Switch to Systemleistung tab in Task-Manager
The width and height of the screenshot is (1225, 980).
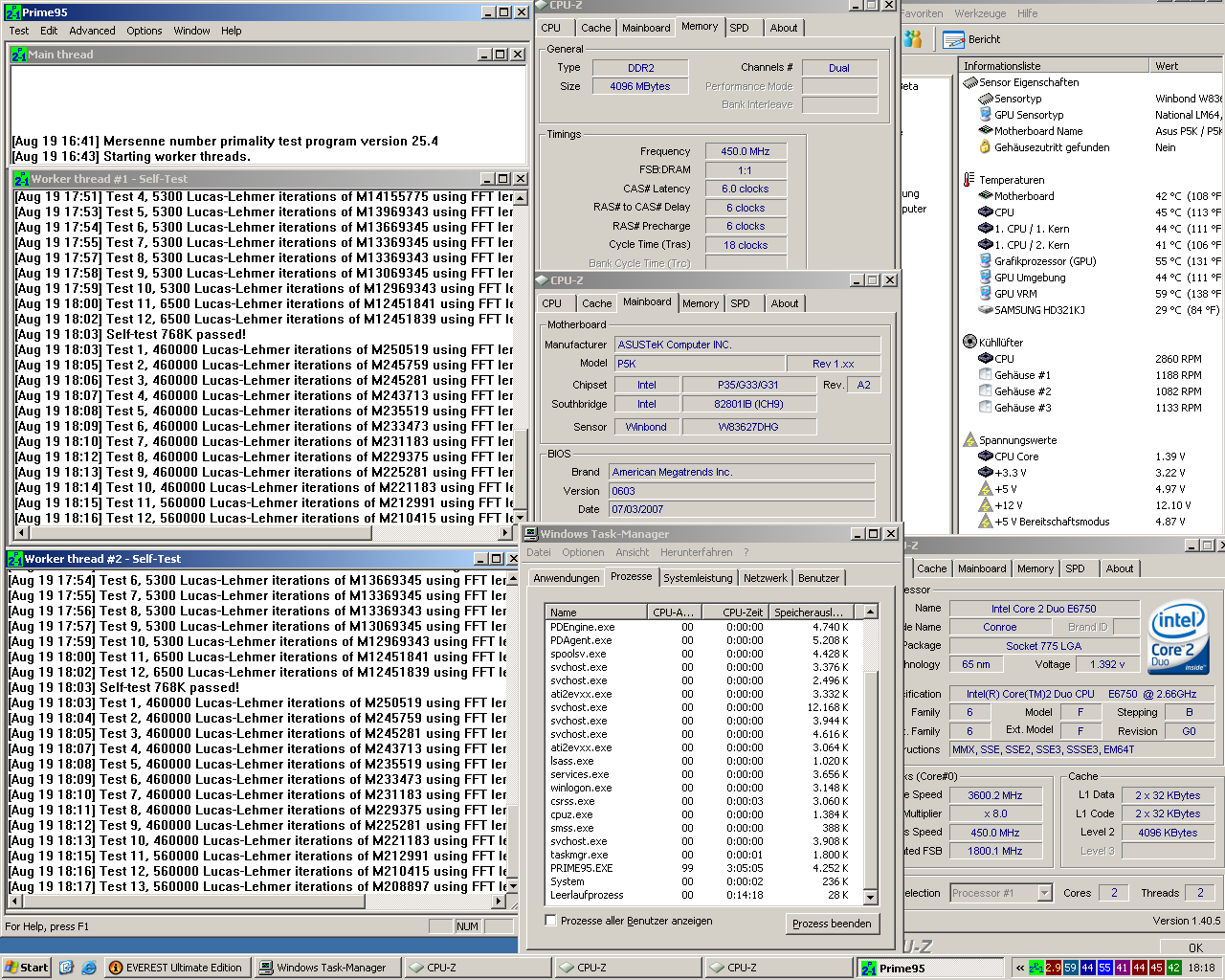698,578
